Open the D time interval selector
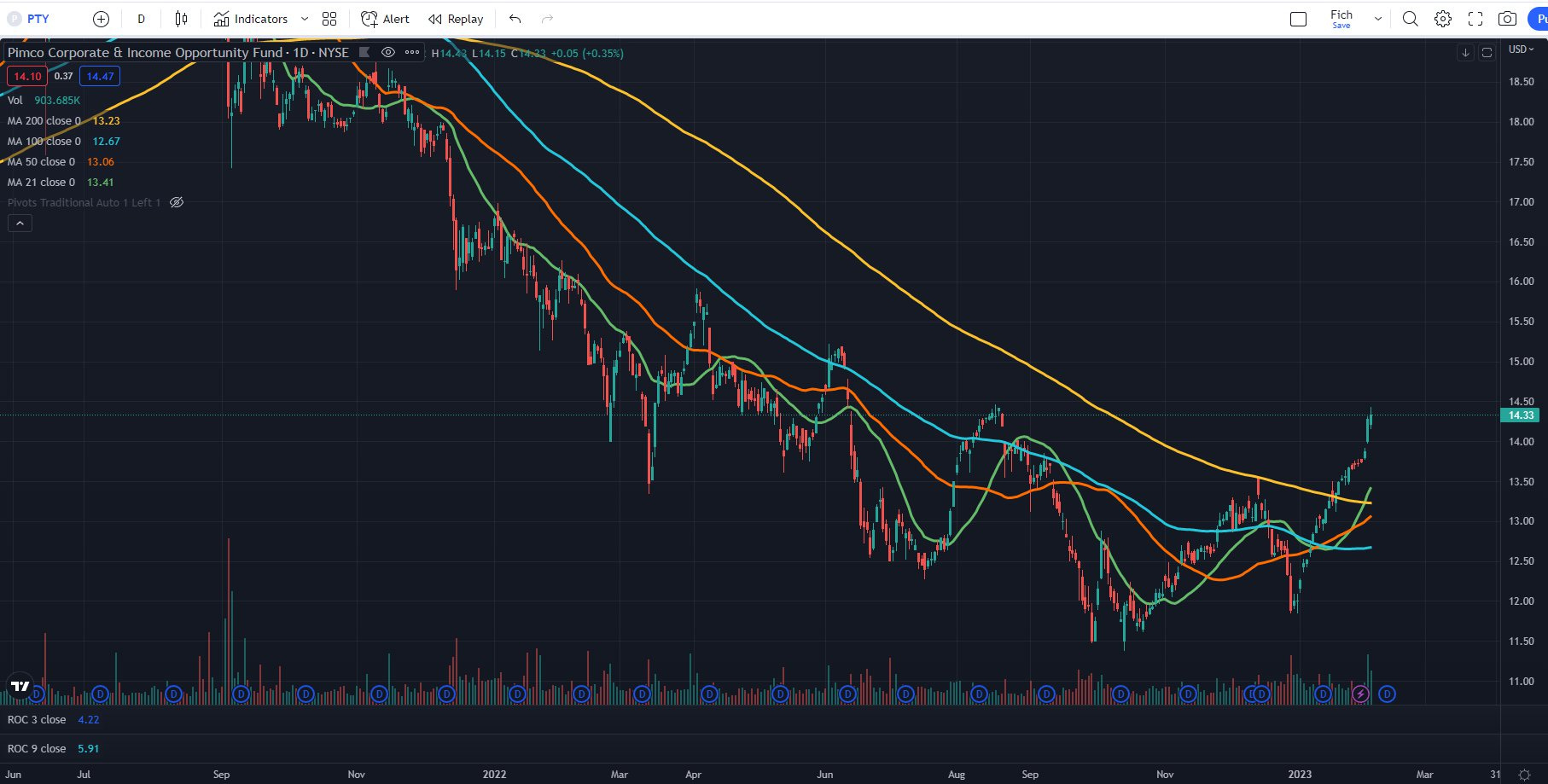This screenshot has width=1548, height=784. click(x=142, y=19)
